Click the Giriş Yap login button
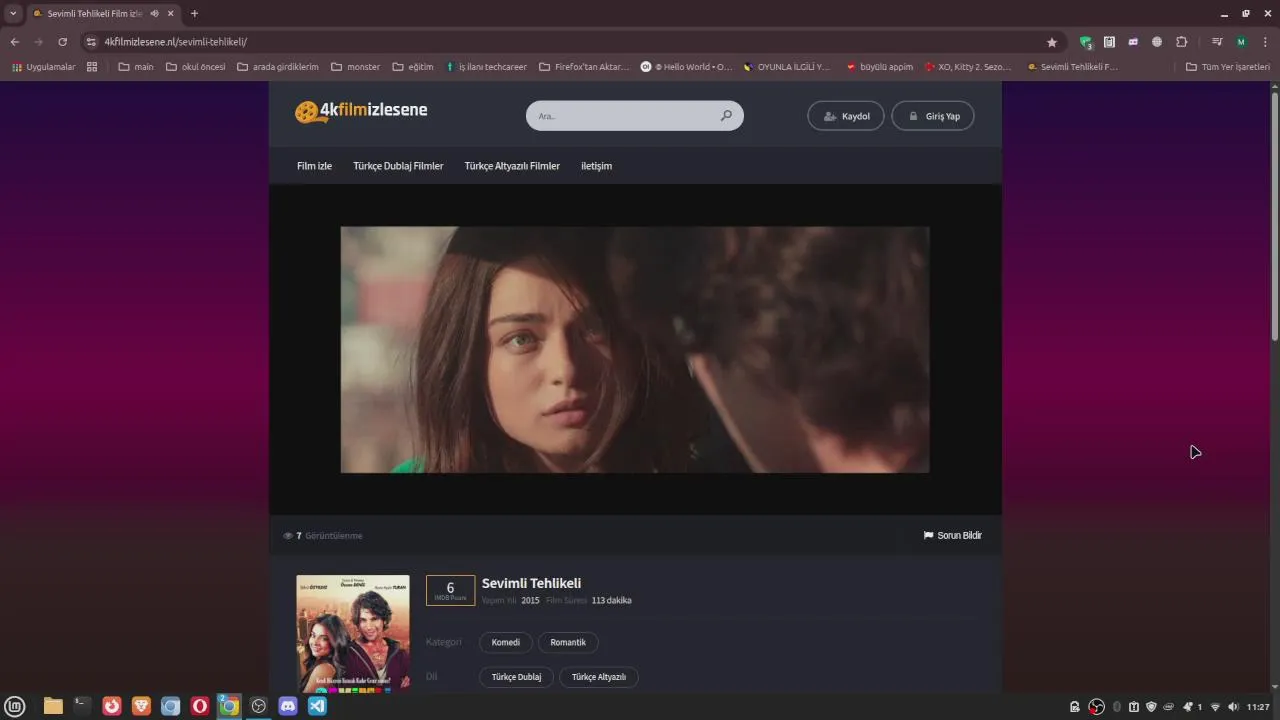This screenshot has width=1280, height=720. point(933,116)
